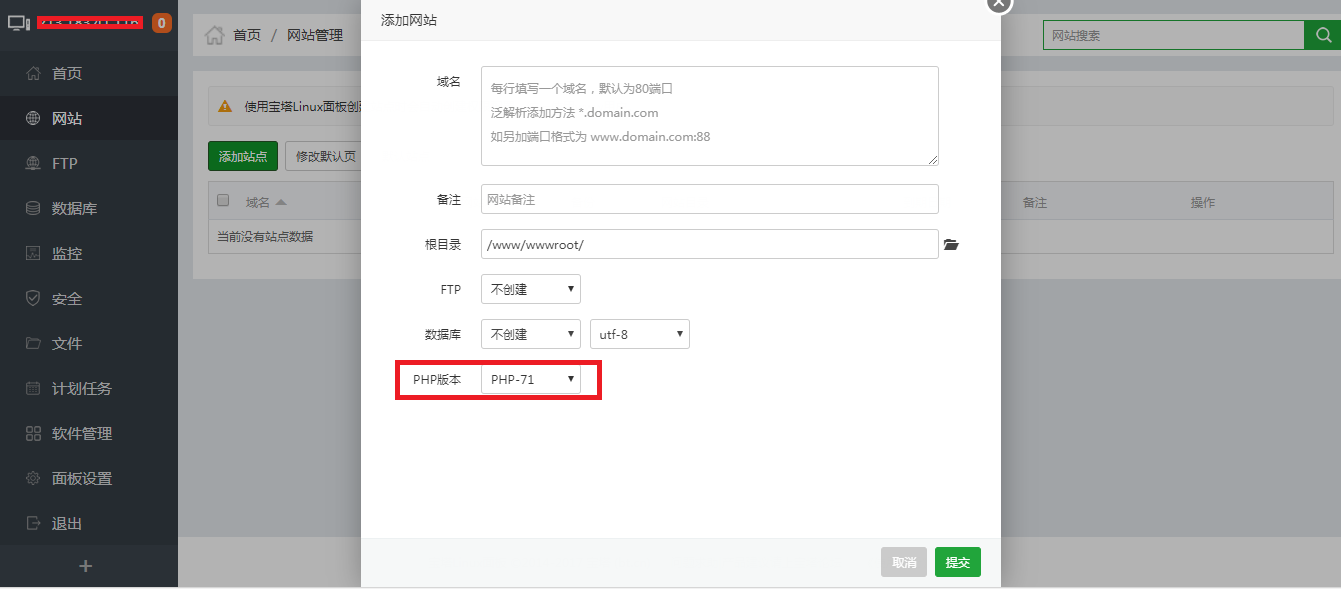Expand the utf-8 encoding dropdown
The height and width of the screenshot is (589, 1341).
[639, 334]
